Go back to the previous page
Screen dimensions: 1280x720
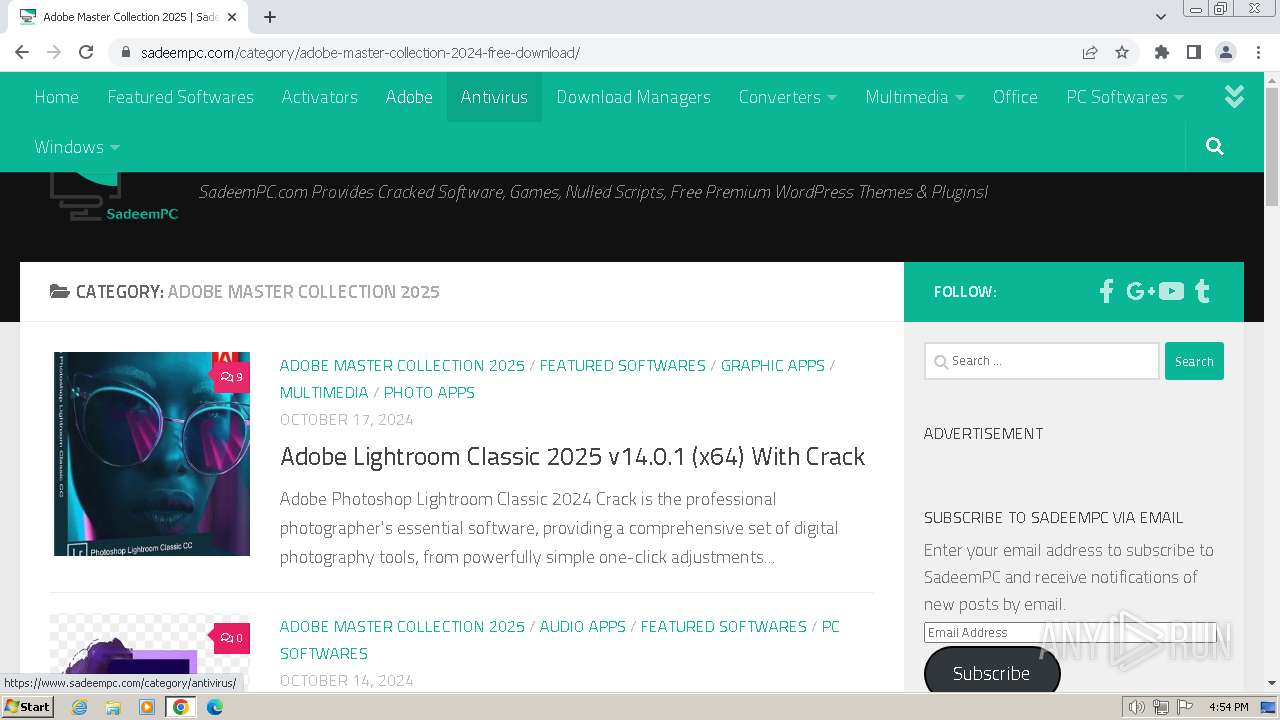[22, 52]
